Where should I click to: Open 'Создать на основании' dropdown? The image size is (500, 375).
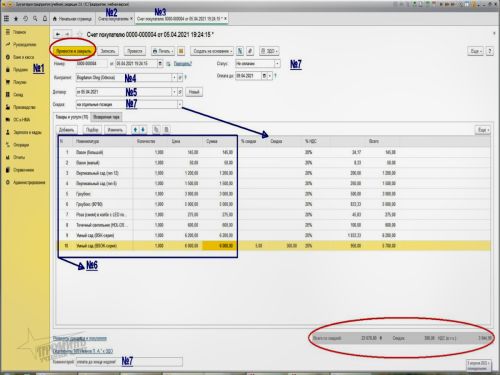tap(212, 51)
